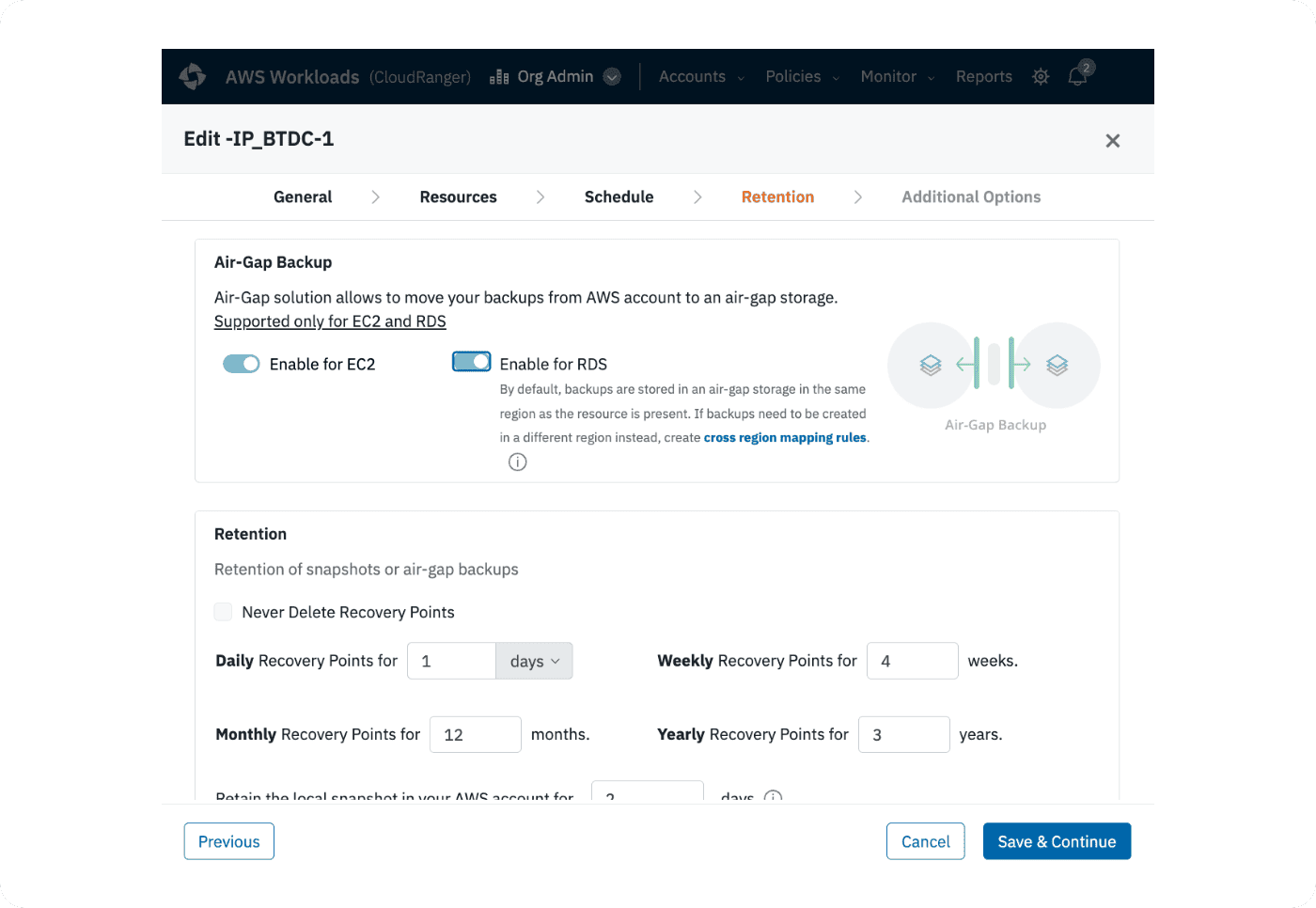
Task: Expand the days unit dropdown
Action: [534, 661]
